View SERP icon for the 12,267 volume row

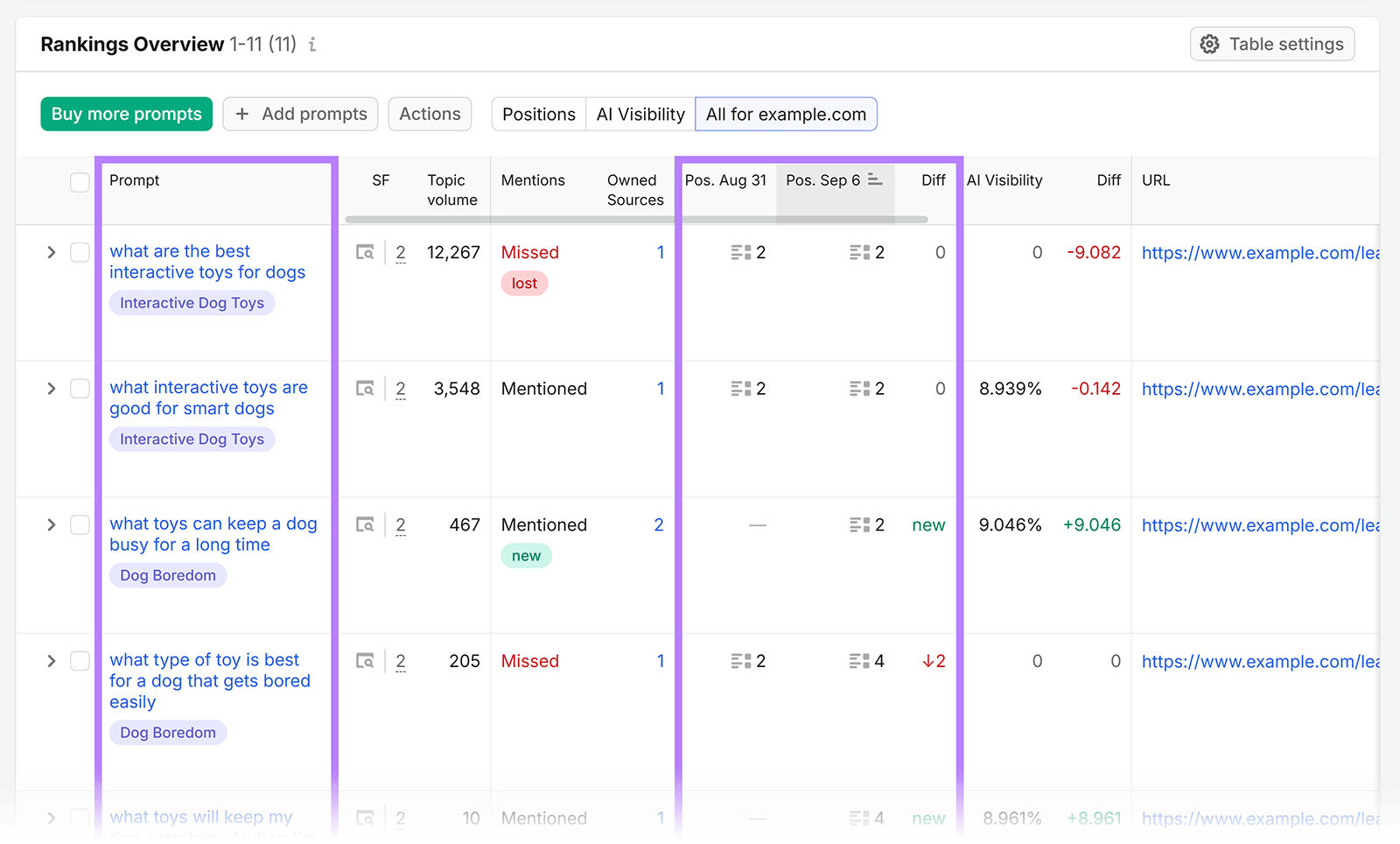[x=365, y=252]
